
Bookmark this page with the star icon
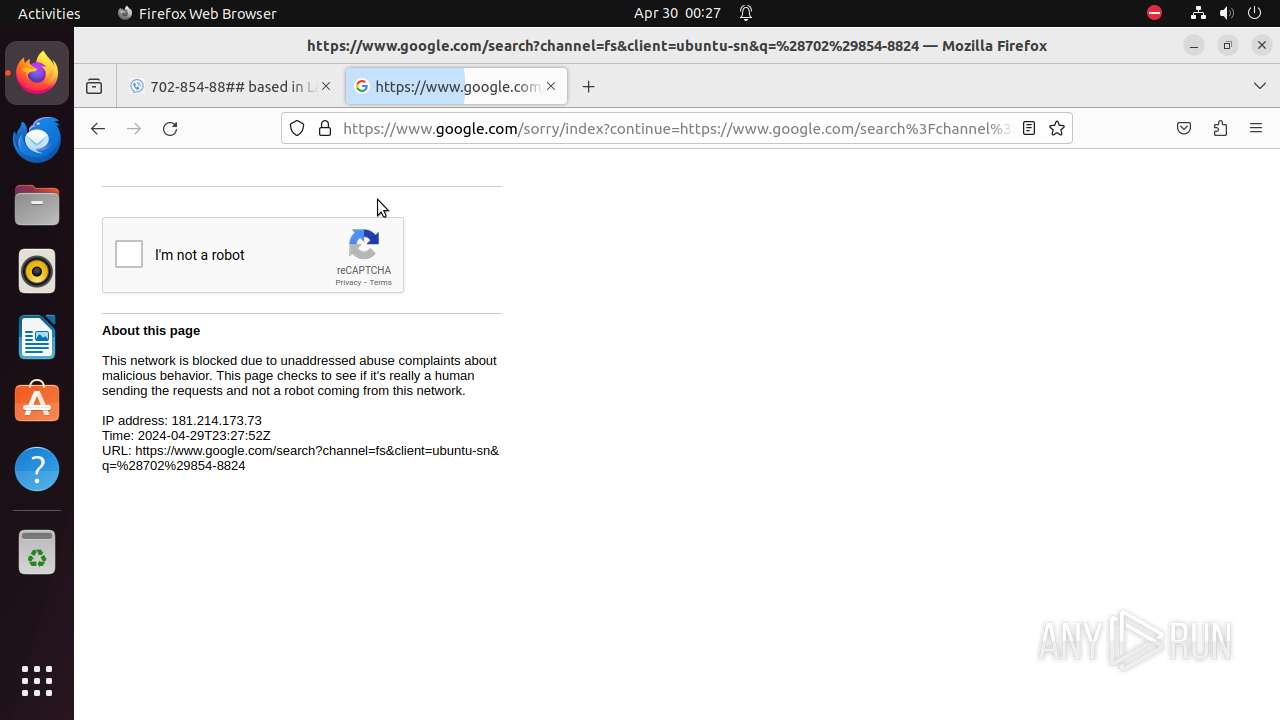1057,128
